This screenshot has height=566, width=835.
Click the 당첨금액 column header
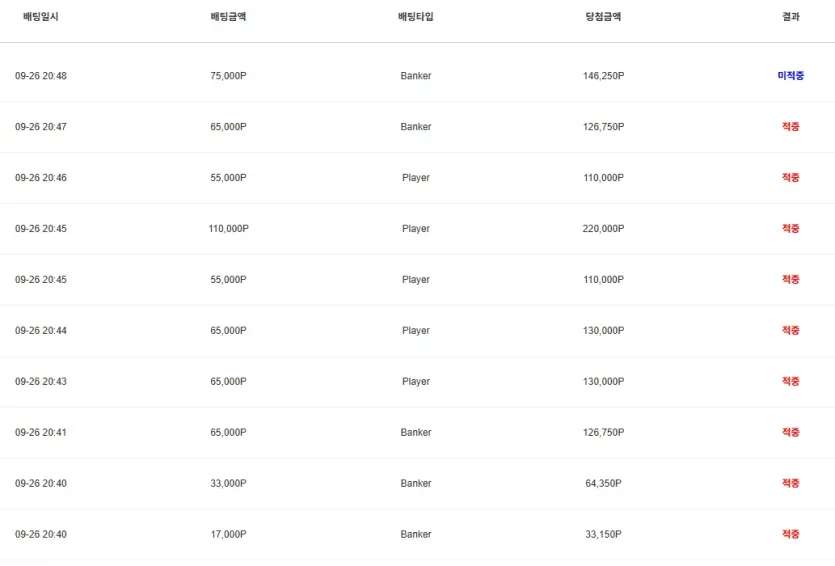point(603,17)
